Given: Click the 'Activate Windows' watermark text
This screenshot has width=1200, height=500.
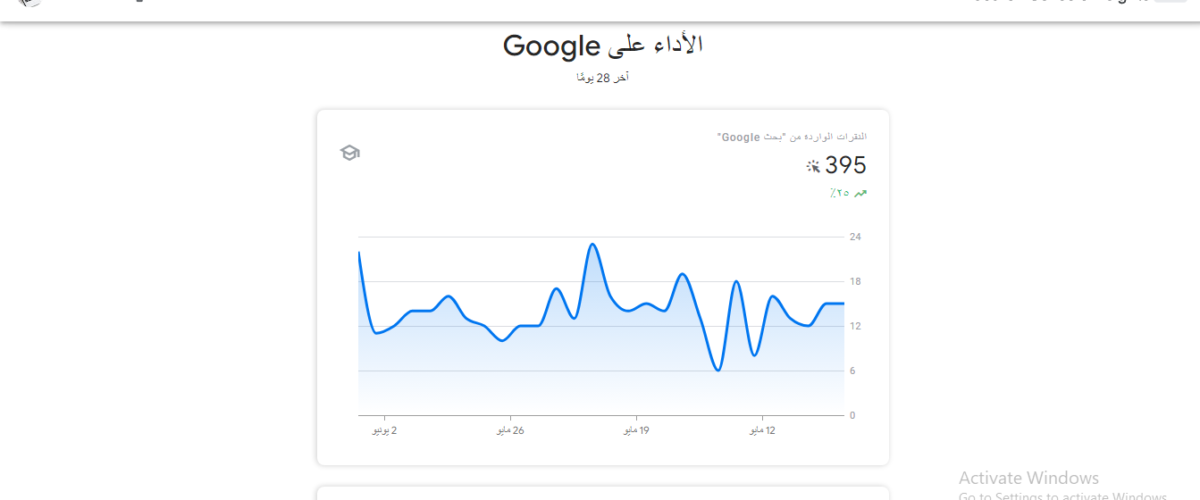Looking at the screenshot, I should tap(1028, 478).
